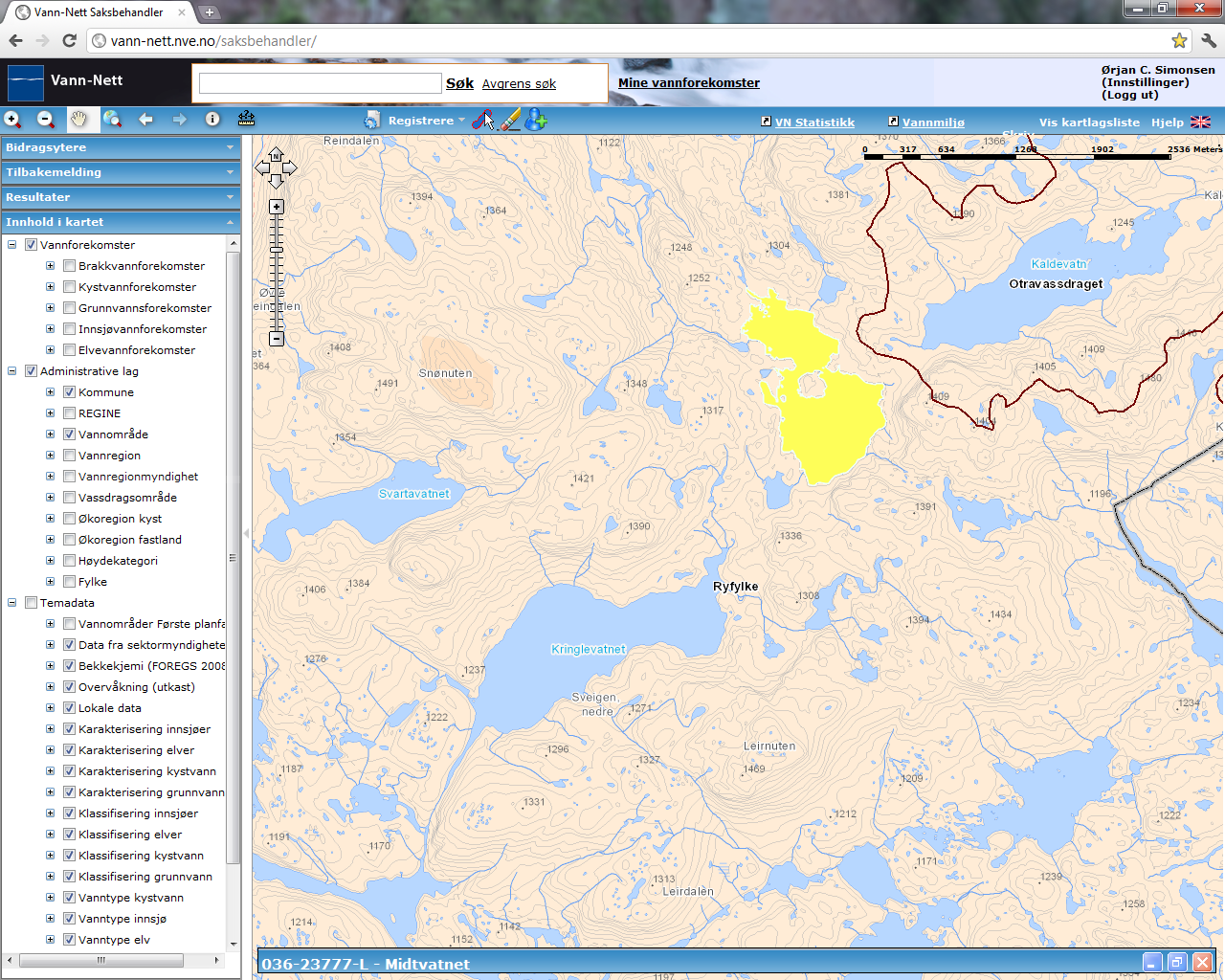
Task: Expand the Resultater panel
Action: [121, 197]
